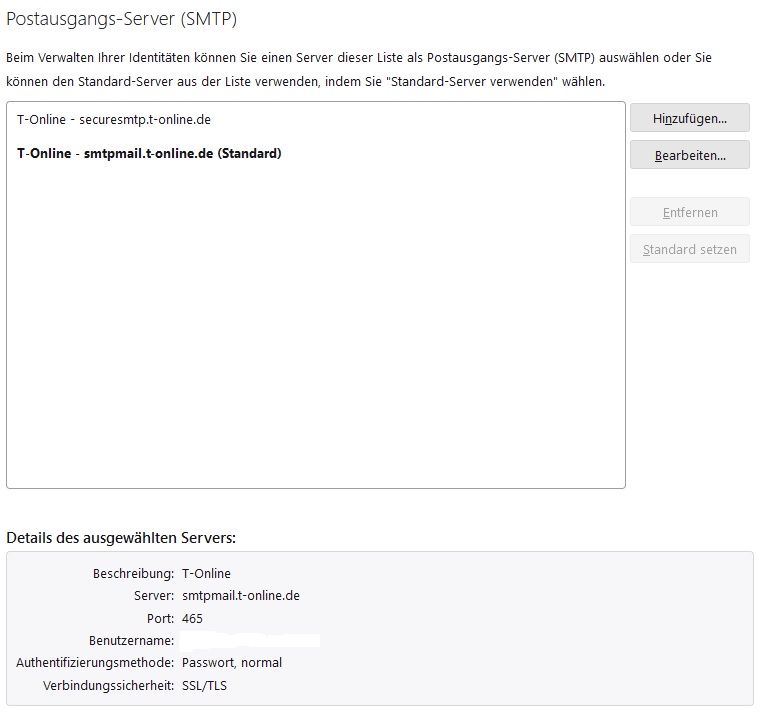Click the Entfernen button

[x=689, y=212]
